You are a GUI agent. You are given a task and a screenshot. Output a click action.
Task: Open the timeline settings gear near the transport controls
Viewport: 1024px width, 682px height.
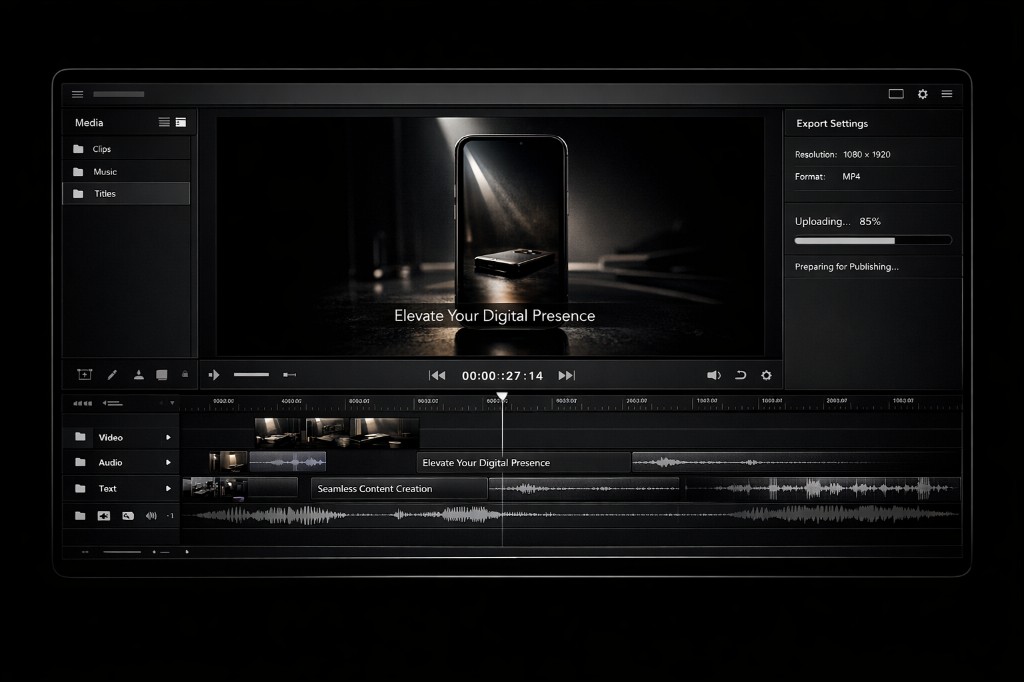766,374
